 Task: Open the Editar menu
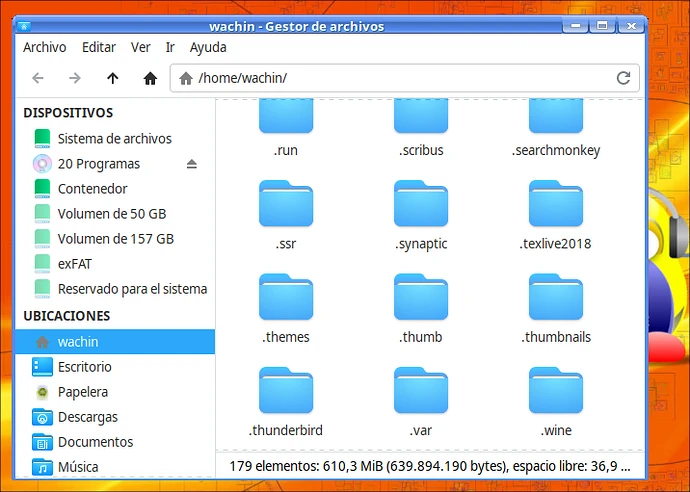pos(99,48)
